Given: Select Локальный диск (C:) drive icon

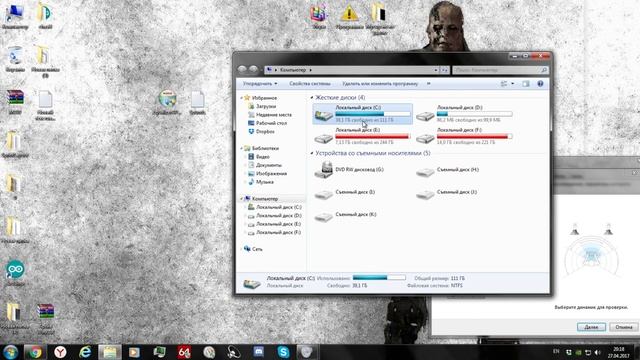Looking at the screenshot, I should (324, 116).
